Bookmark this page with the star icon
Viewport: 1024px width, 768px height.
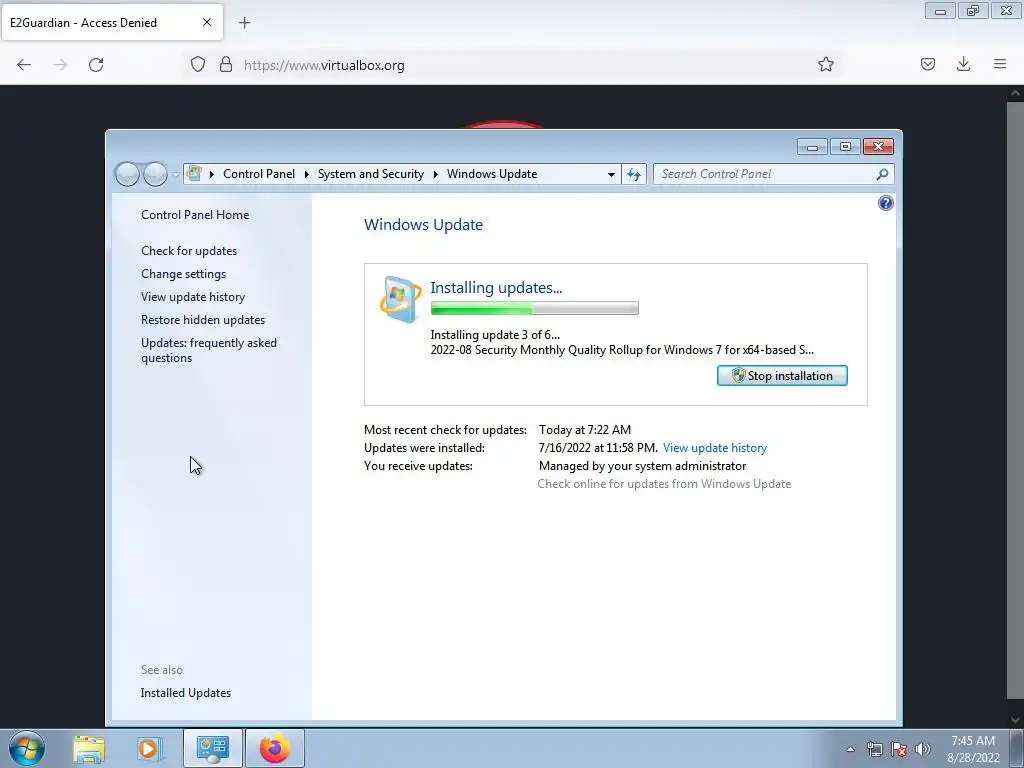(x=825, y=64)
